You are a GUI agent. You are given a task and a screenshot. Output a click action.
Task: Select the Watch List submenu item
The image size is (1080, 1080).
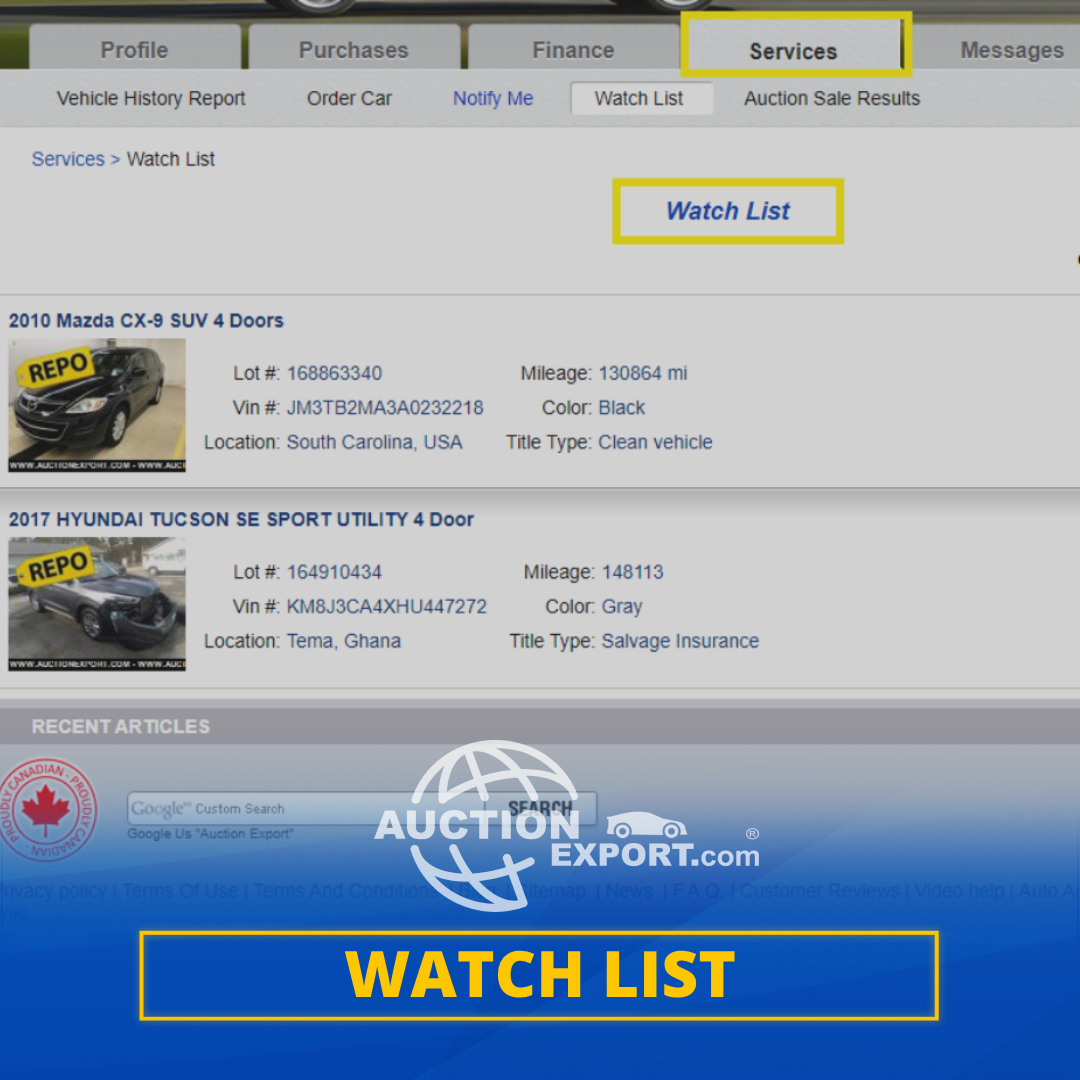point(641,98)
